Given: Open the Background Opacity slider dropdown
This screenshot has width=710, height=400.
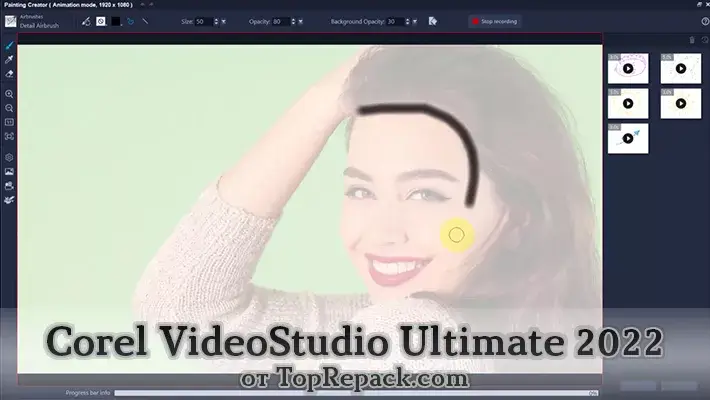Looking at the screenshot, I should (415, 21).
